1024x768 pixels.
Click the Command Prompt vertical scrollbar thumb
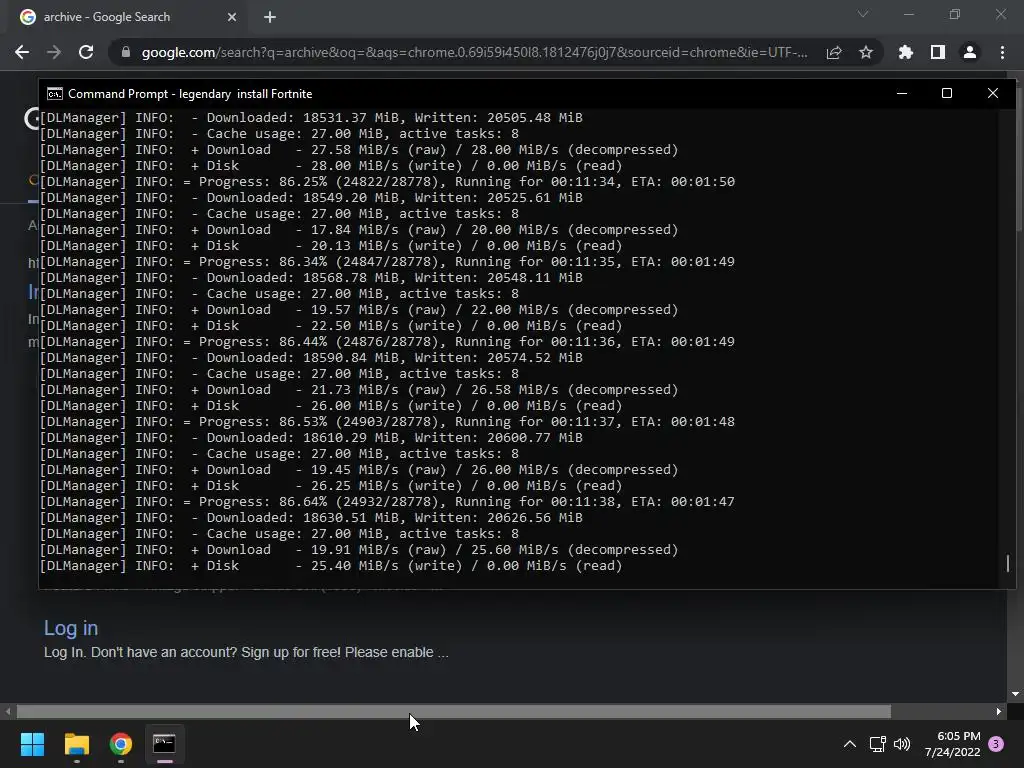(x=1008, y=563)
